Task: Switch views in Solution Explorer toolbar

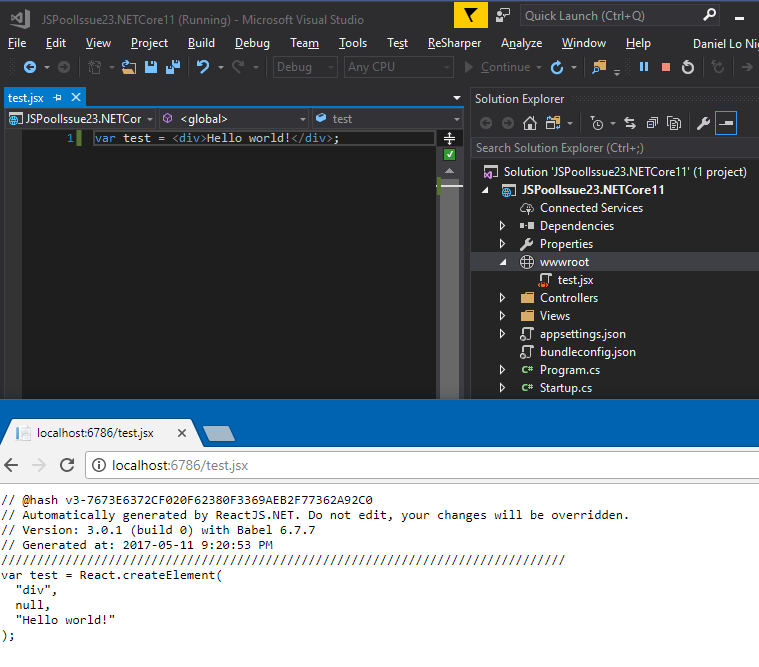Action: click(x=553, y=123)
